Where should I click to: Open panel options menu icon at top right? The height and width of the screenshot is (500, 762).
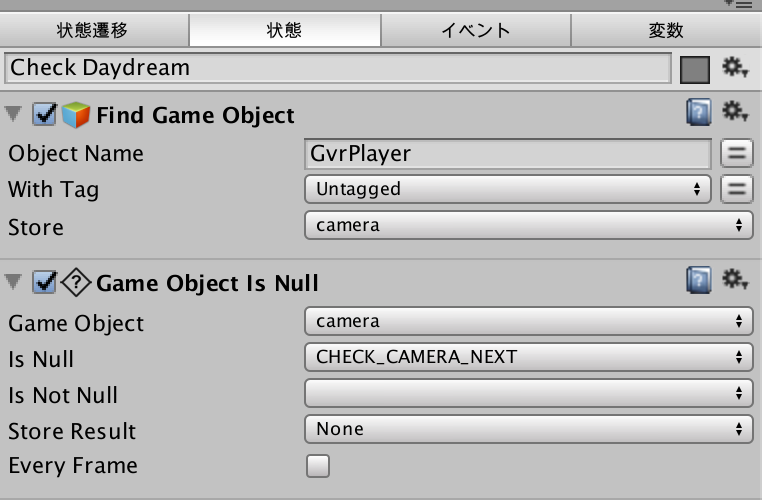[x=738, y=4]
